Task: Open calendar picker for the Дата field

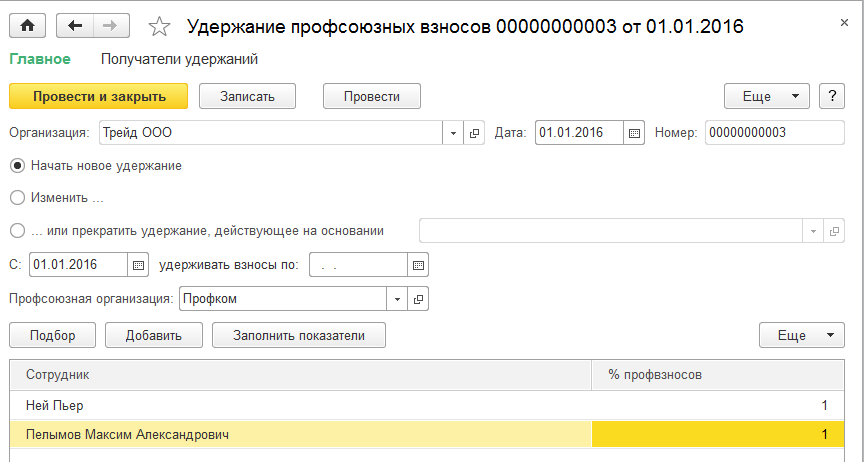Action: coord(634,133)
